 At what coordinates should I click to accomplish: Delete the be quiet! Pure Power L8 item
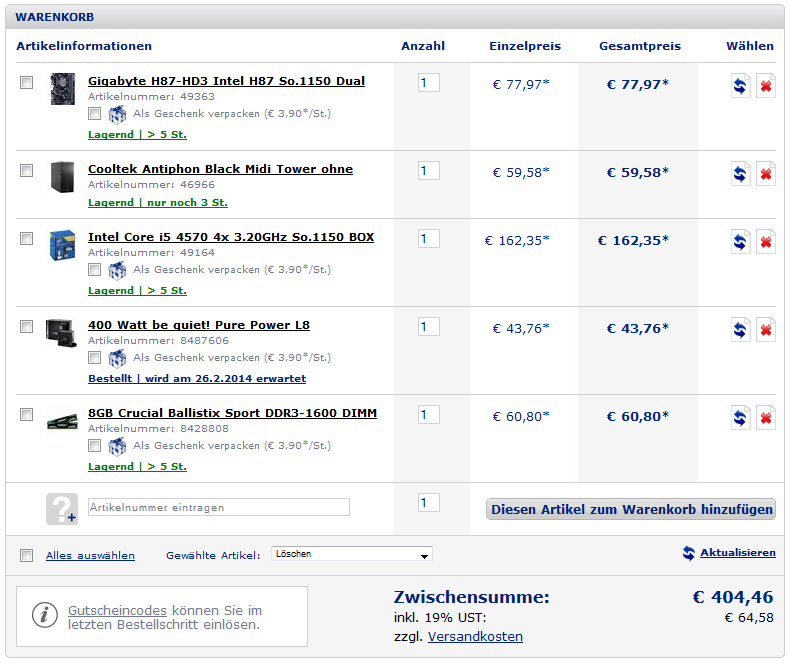[x=766, y=329]
